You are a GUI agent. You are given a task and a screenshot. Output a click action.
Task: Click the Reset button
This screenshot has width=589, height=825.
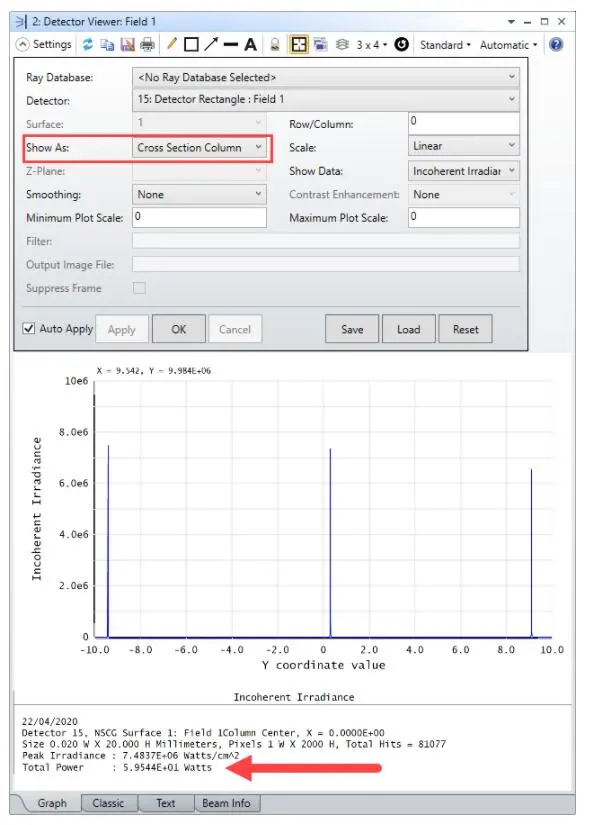(x=465, y=329)
